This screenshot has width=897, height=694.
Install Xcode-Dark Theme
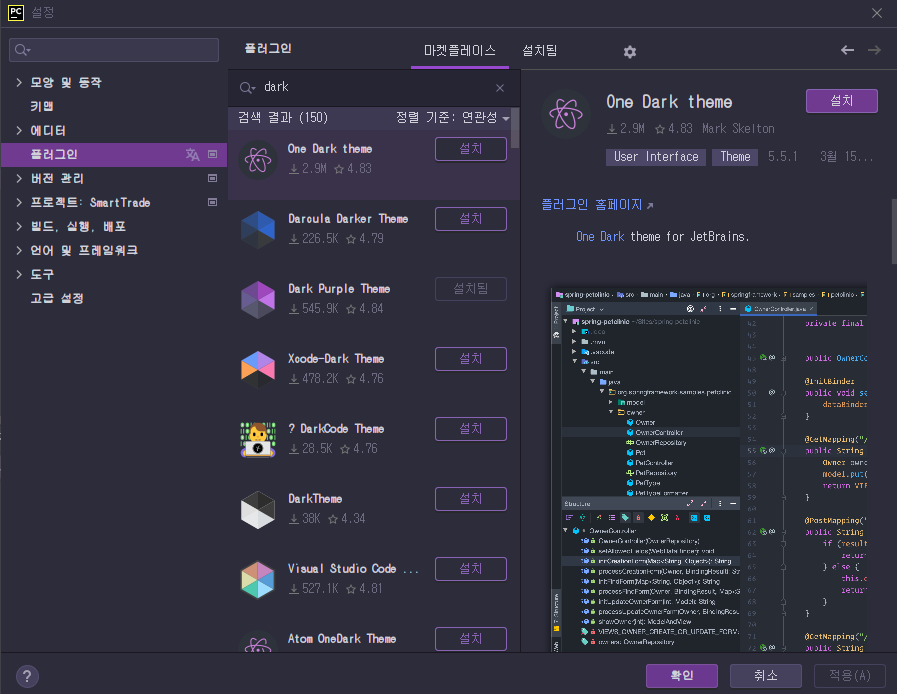point(471,359)
